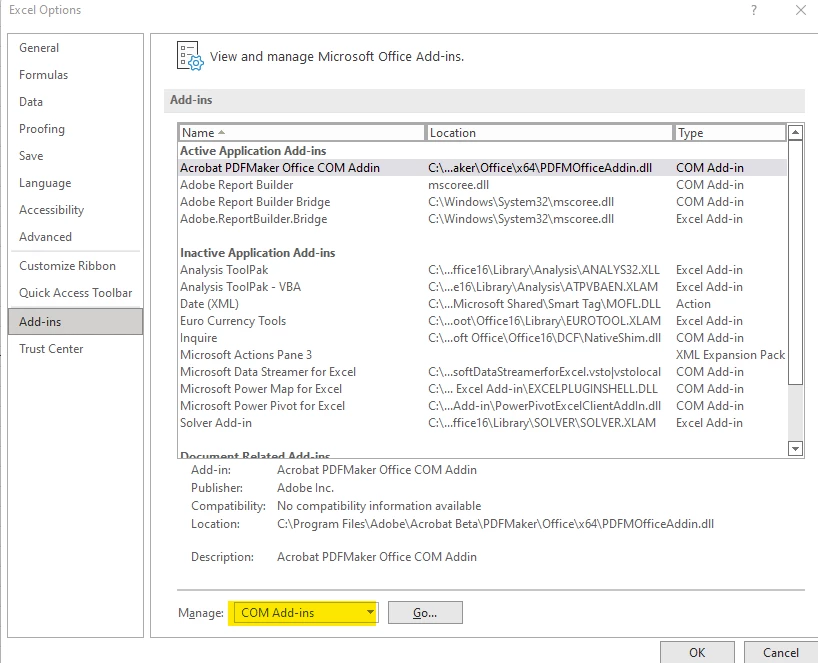Click the list scrollbar down arrow
818x663 pixels.
(x=795, y=448)
